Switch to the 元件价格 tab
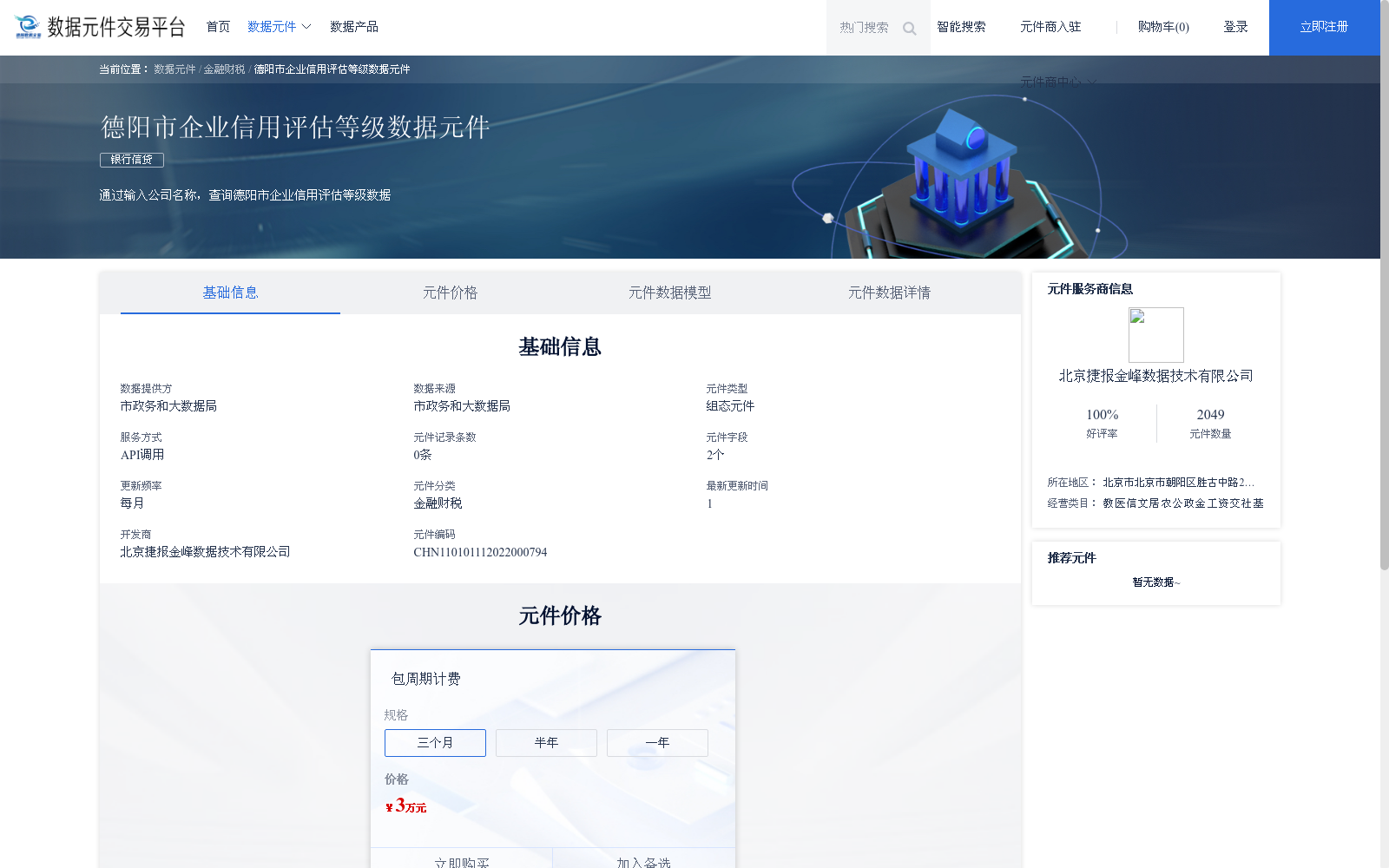Image resolution: width=1389 pixels, height=868 pixels. [449, 293]
